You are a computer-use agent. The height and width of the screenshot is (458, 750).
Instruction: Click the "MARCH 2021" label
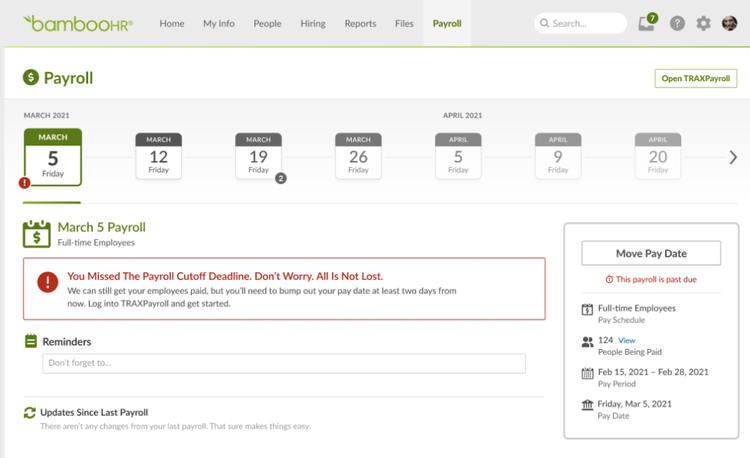point(46,115)
